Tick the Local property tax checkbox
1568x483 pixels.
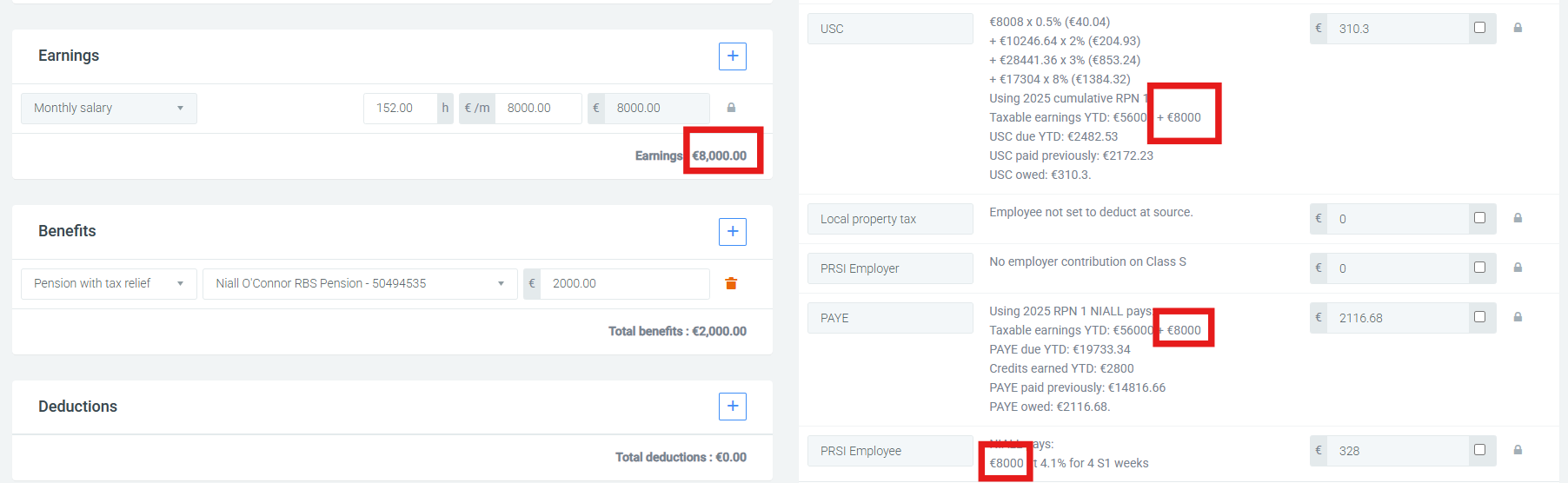click(x=1479, y=218)
